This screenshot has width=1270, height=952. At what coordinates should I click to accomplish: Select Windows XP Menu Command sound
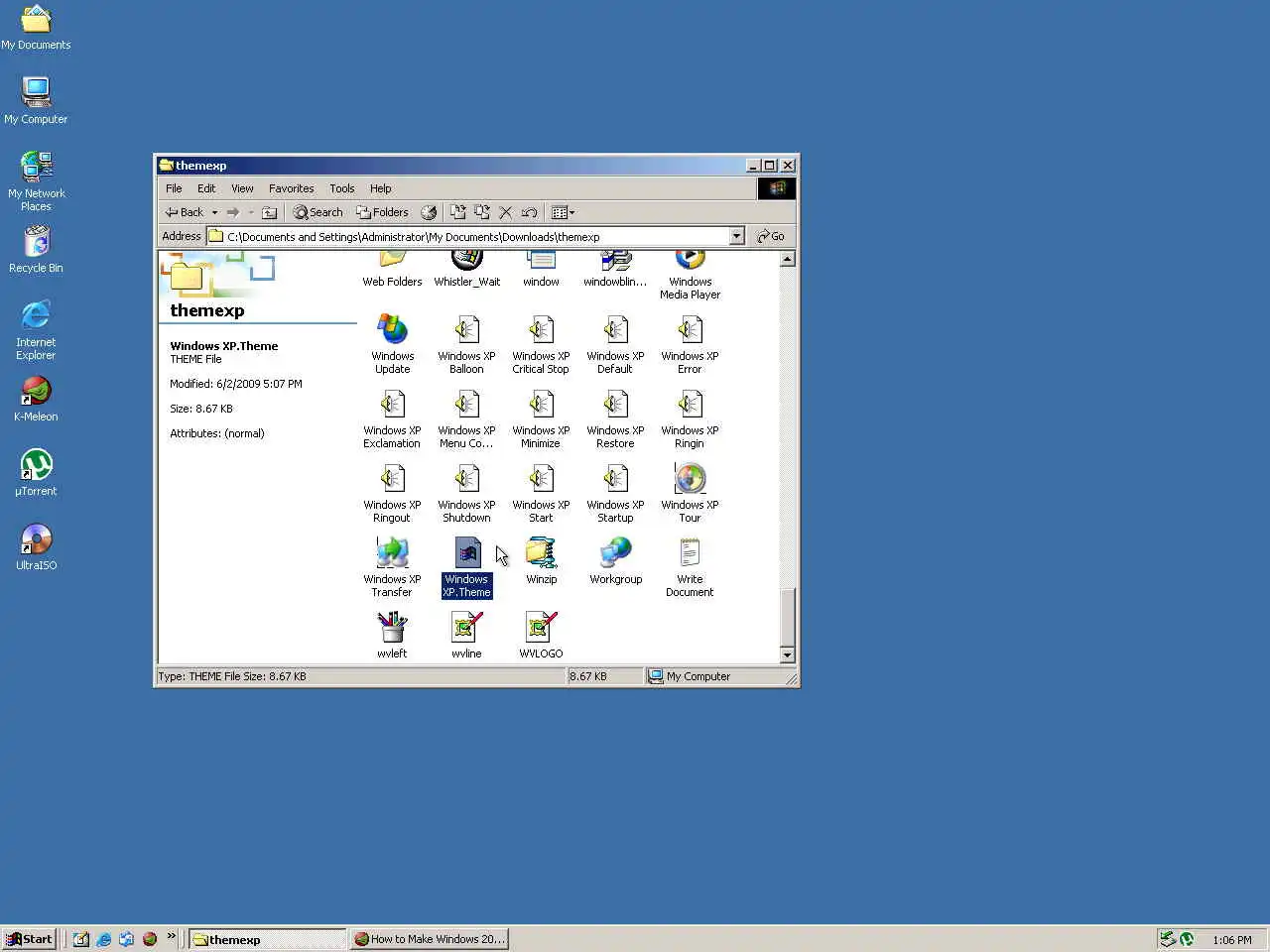coord(467,418)
